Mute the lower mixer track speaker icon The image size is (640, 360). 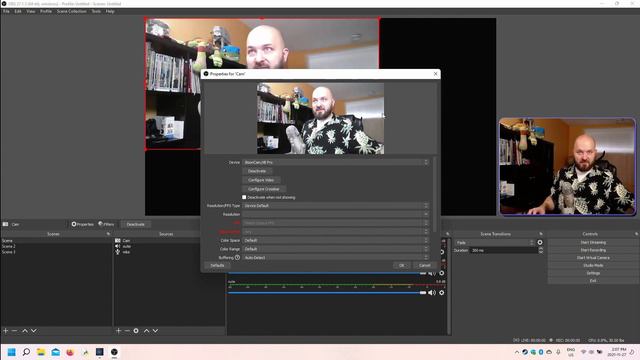coord(432,293)
